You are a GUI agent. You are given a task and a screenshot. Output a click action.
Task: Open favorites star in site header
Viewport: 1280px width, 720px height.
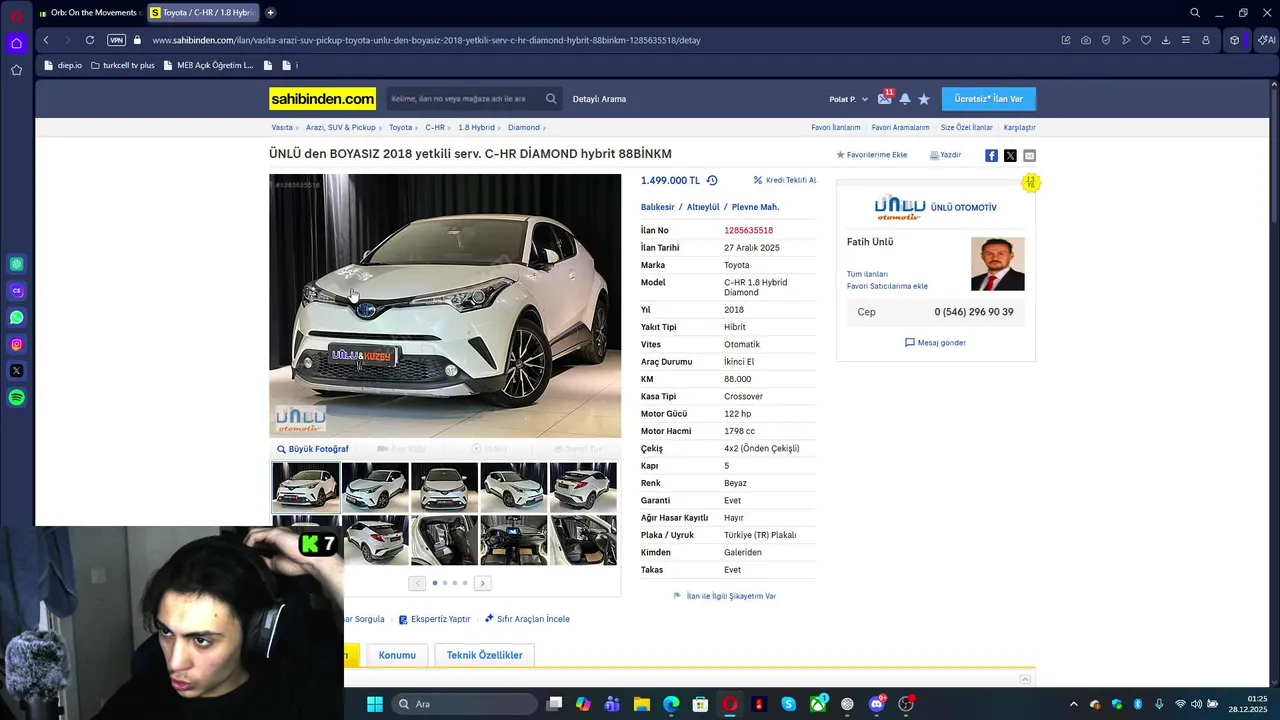924,99
